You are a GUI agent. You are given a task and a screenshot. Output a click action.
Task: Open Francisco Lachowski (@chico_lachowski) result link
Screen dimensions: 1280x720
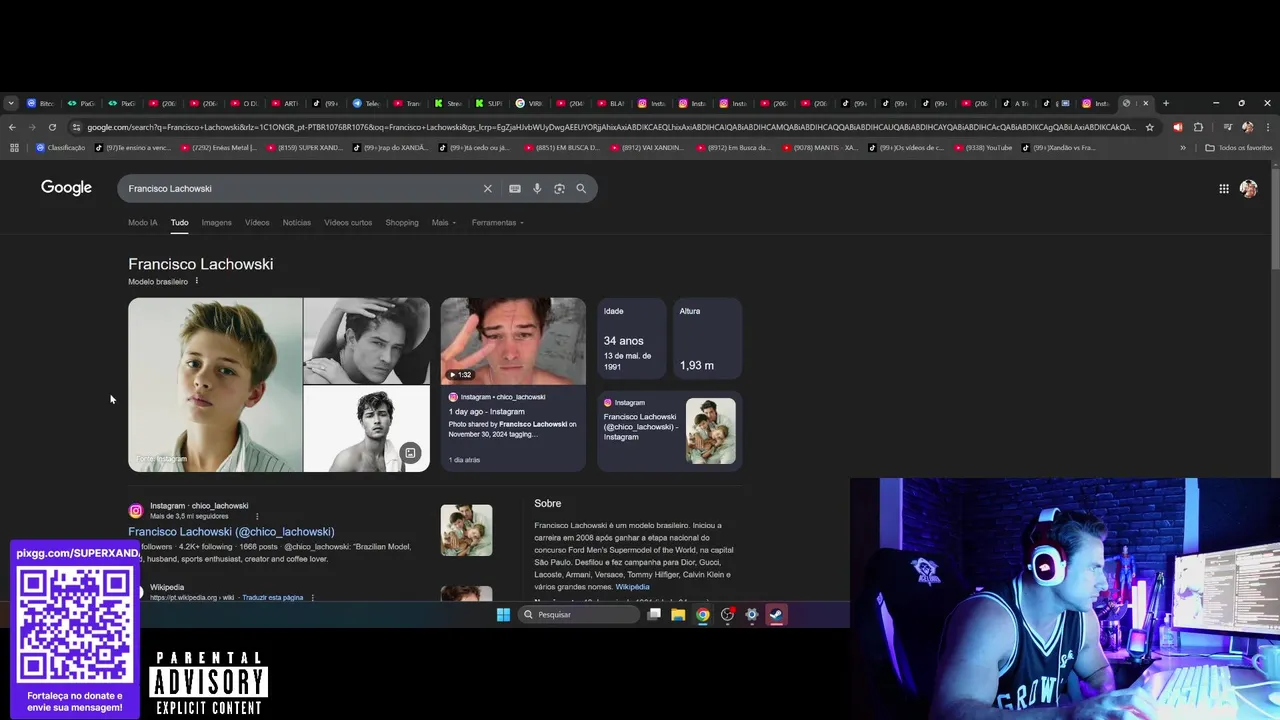click(231, 532)
